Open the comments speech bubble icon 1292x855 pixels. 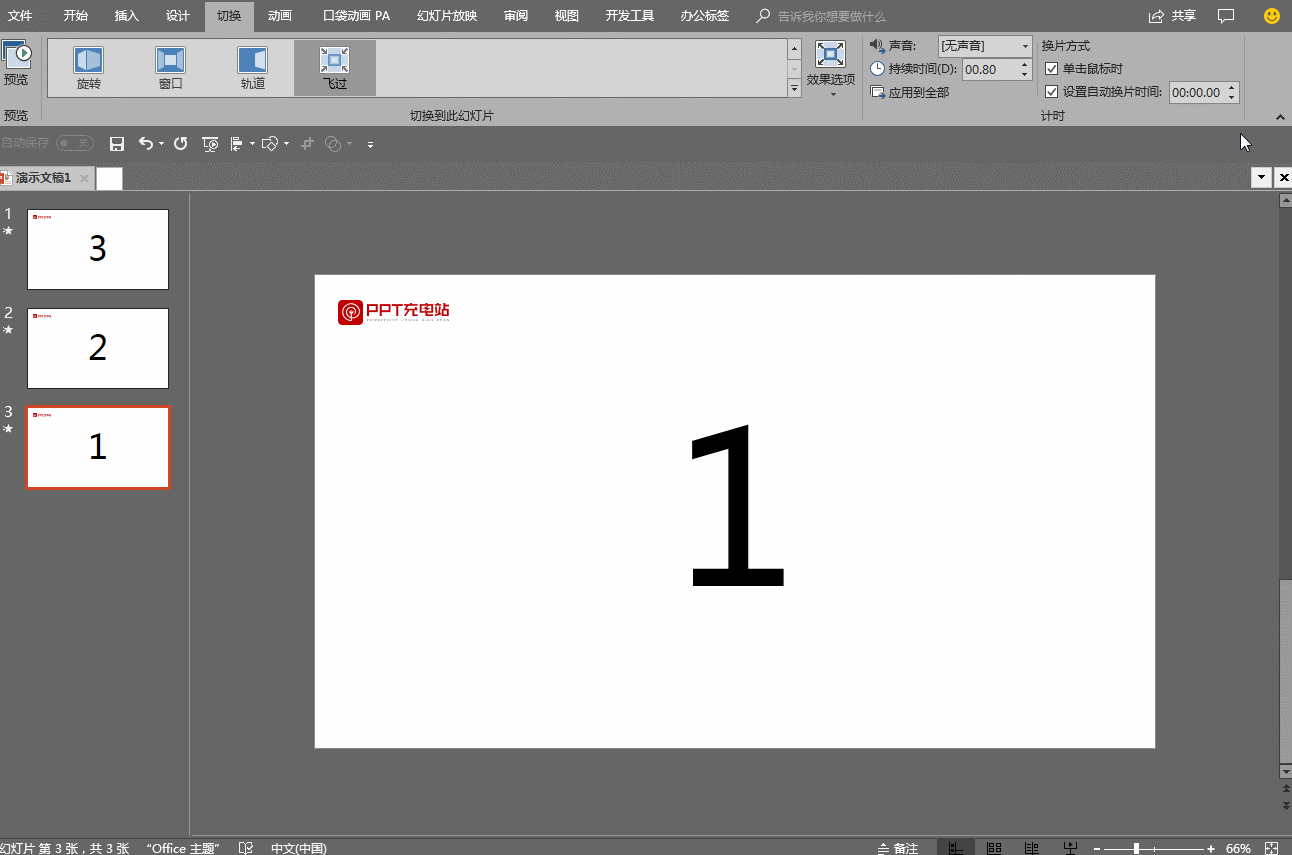coord(1226,16)
